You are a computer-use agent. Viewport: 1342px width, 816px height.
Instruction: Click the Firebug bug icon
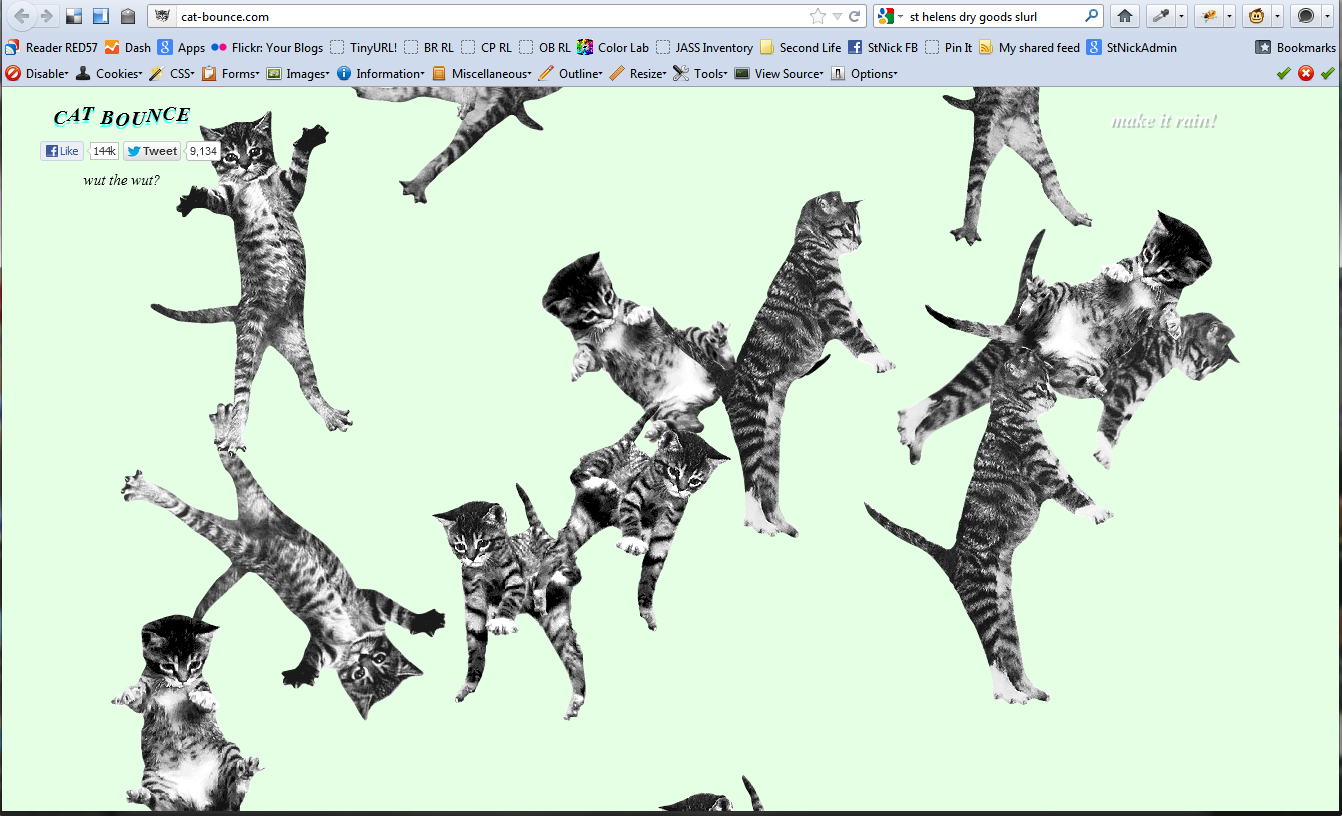1208,16
